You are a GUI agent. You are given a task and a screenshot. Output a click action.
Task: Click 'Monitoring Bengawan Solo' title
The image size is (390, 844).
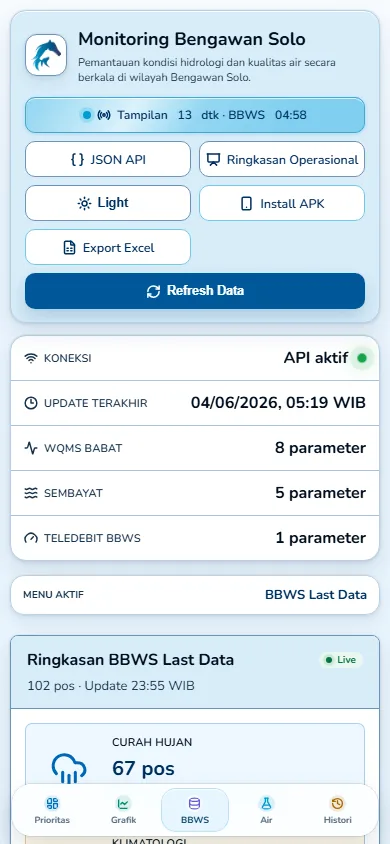[192, 39]
